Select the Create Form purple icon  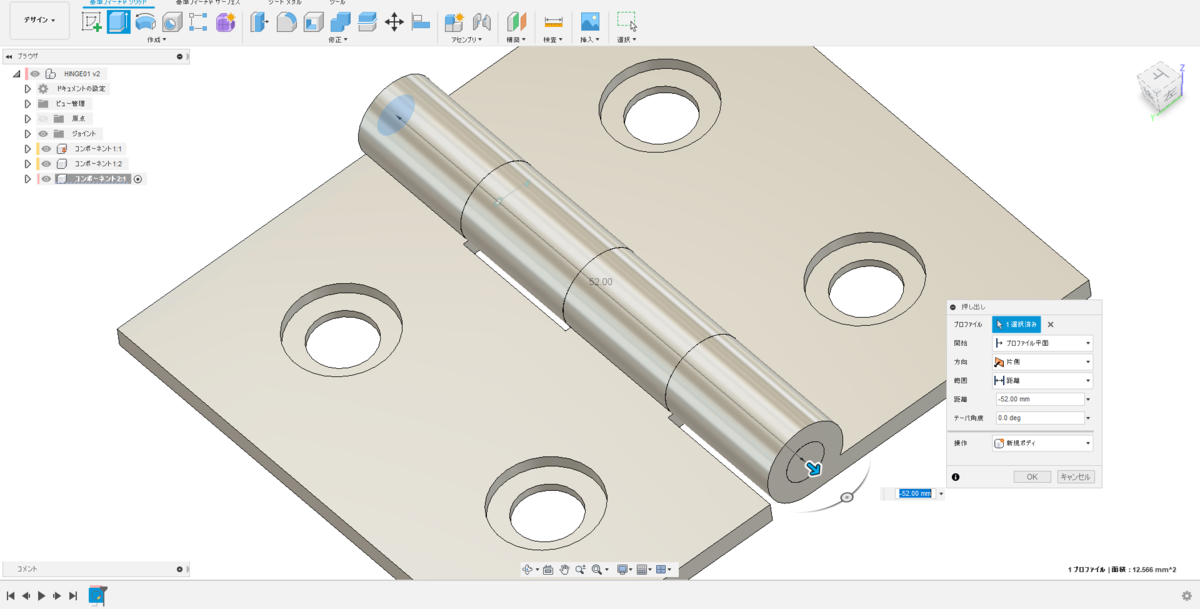225,22
